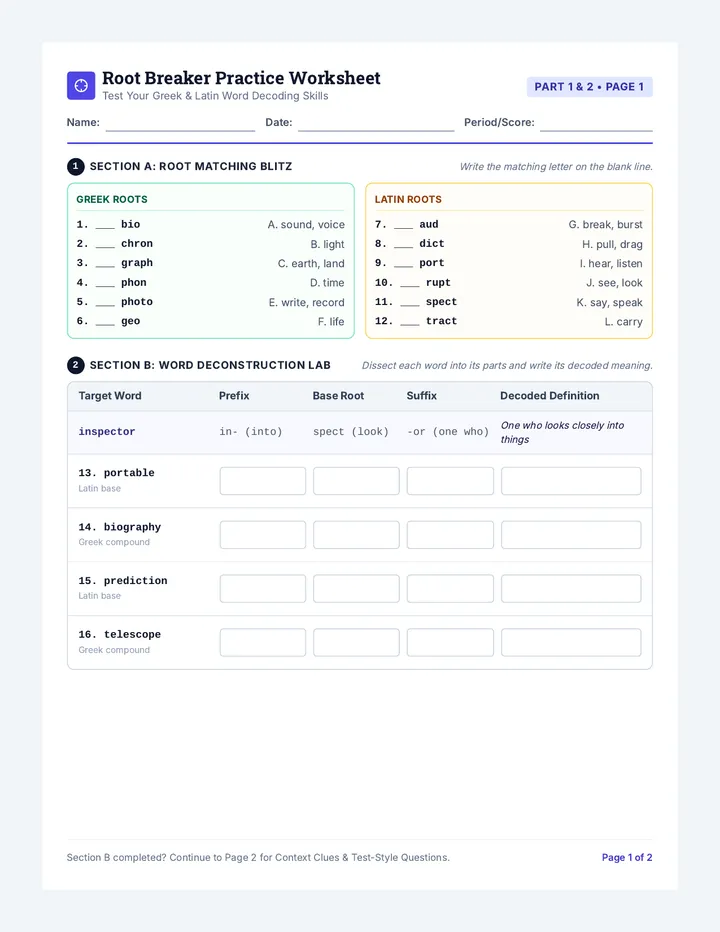The height and width of the screenshot is (932, 720).
Task: Click the answer blank for phon
Action: [x=105, y=286]
